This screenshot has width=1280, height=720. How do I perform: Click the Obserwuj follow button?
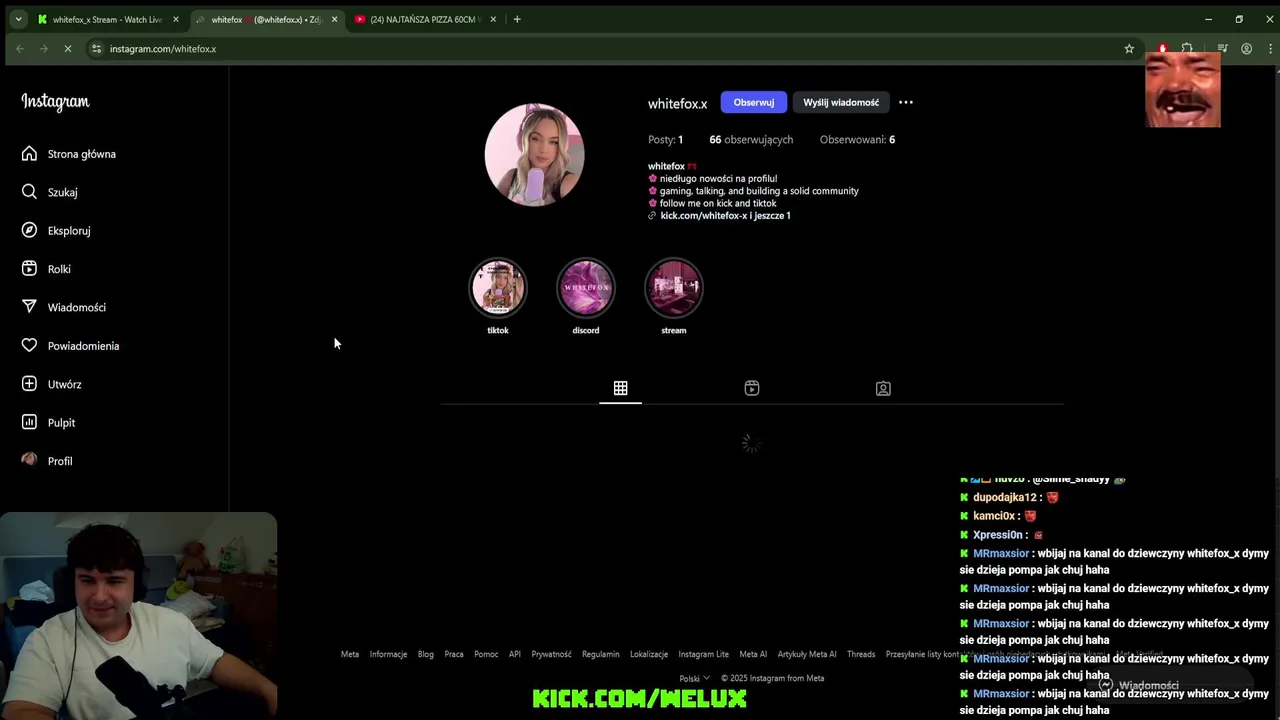click(753, 102)
